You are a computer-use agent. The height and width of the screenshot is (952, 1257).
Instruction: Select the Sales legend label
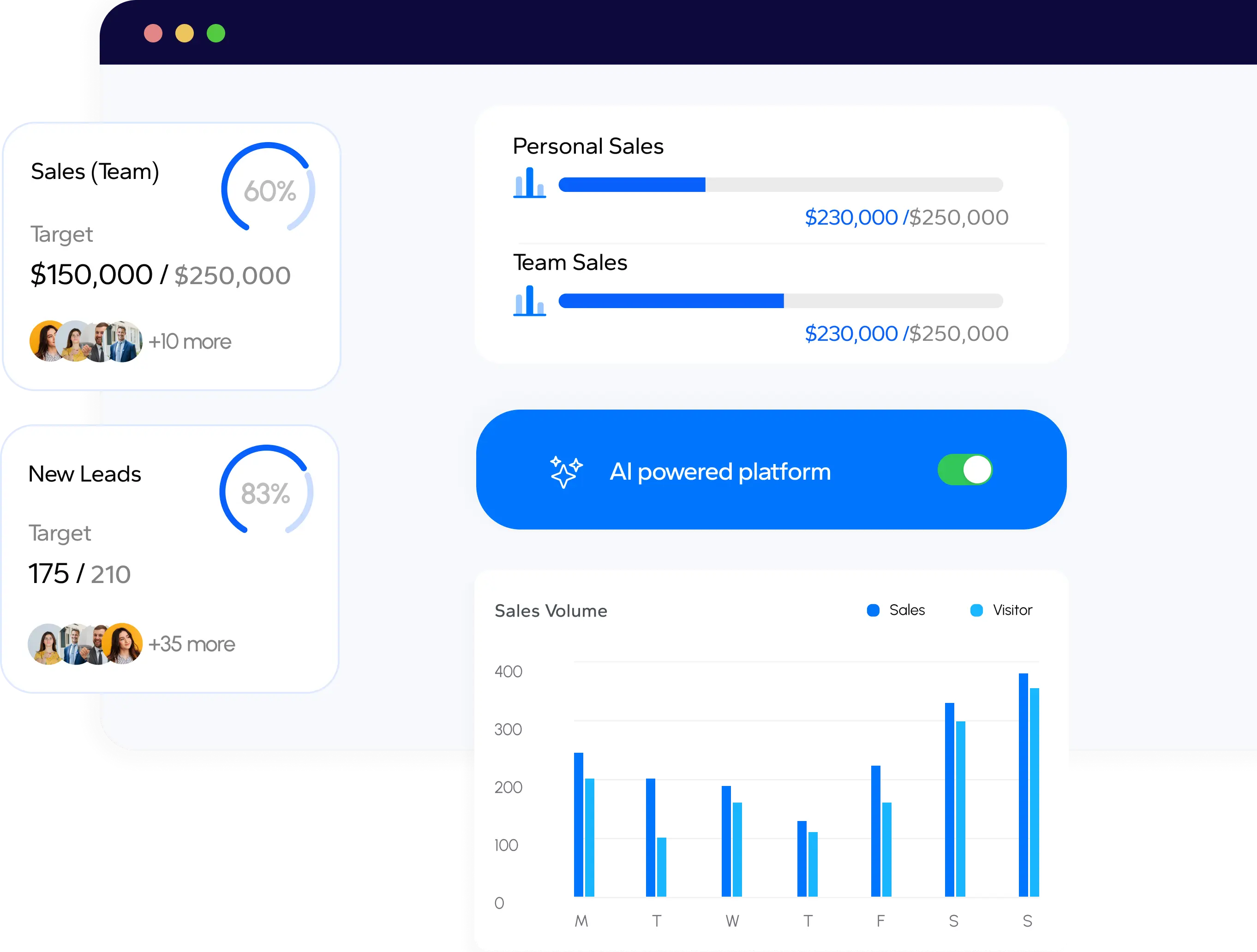point(907,610)
